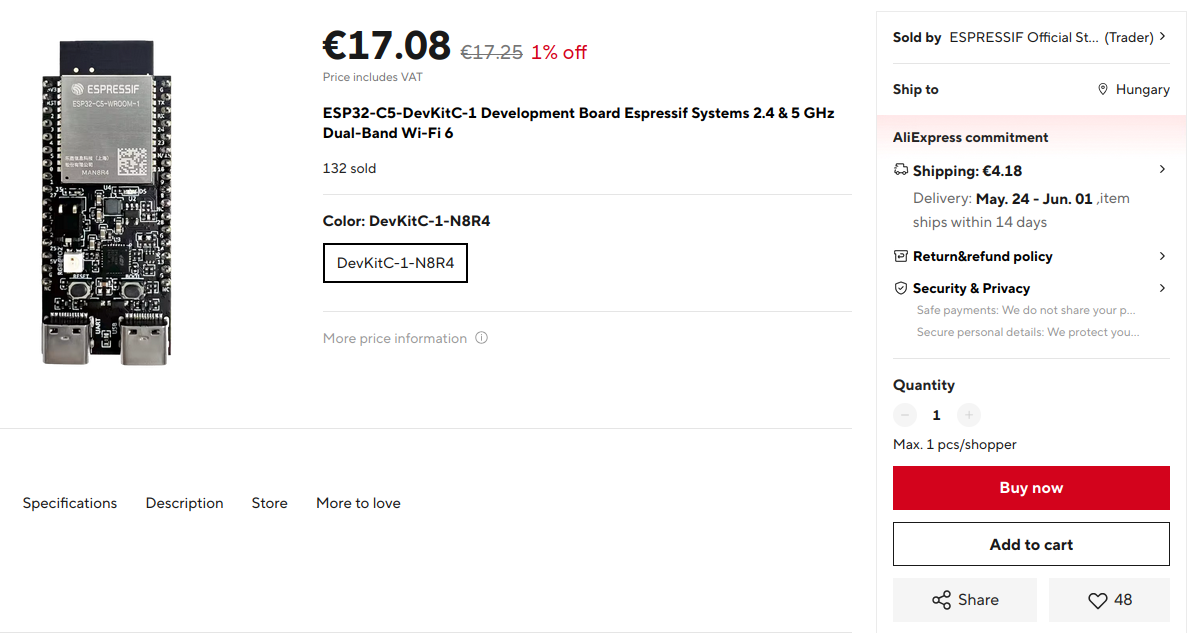Decrease quantity with the minus button
This screenshot has width=1200, height=633.
[905, 415]
